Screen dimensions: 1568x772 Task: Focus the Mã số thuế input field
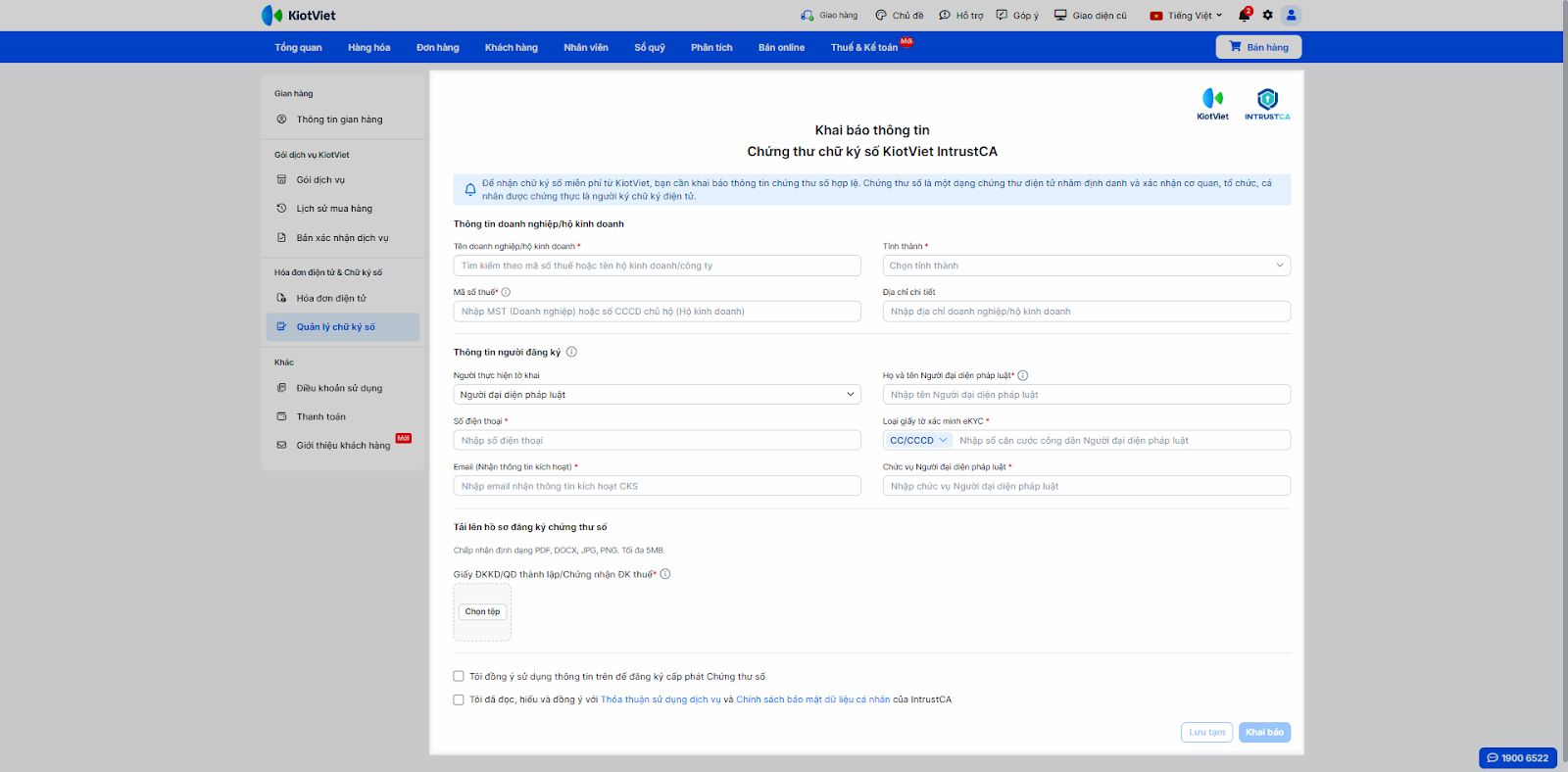(658, 312)
